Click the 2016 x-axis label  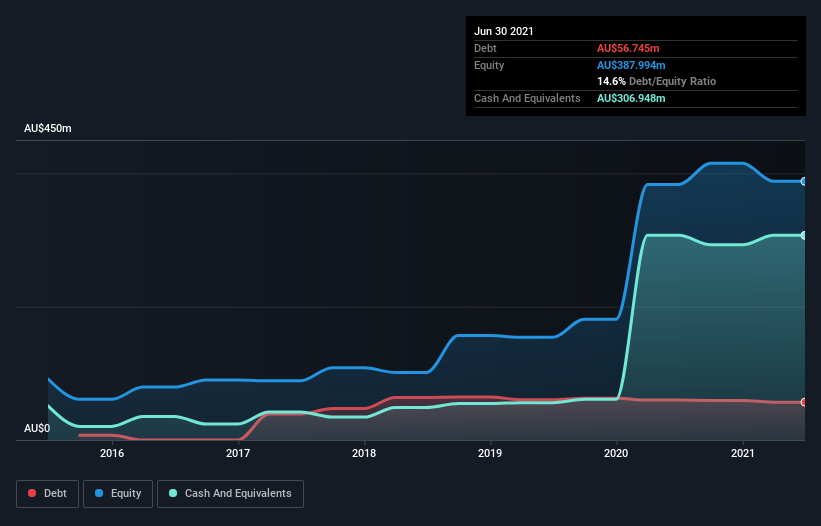(x=112, y=453)
